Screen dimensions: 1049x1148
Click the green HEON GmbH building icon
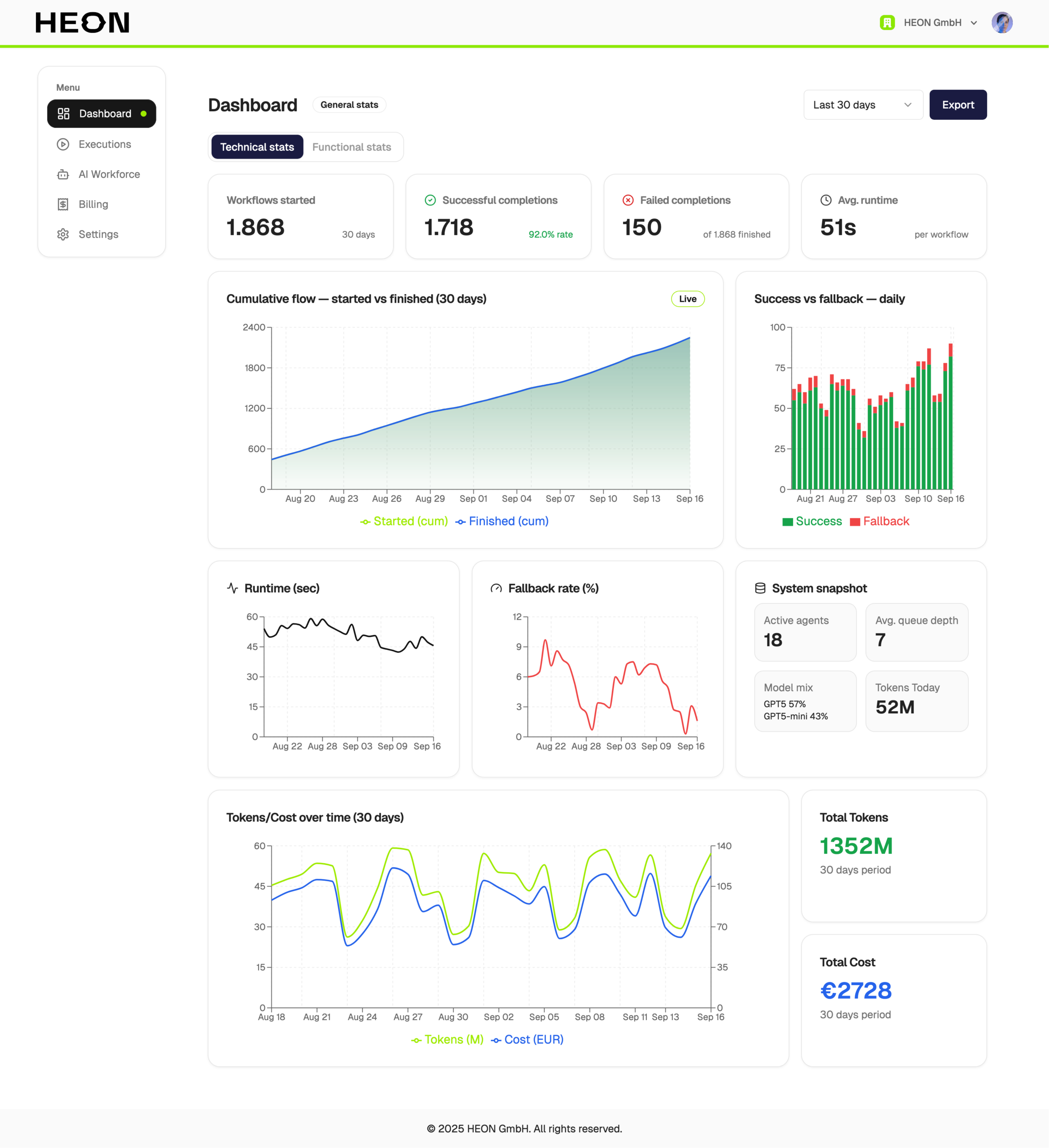(x=887, y=23)
